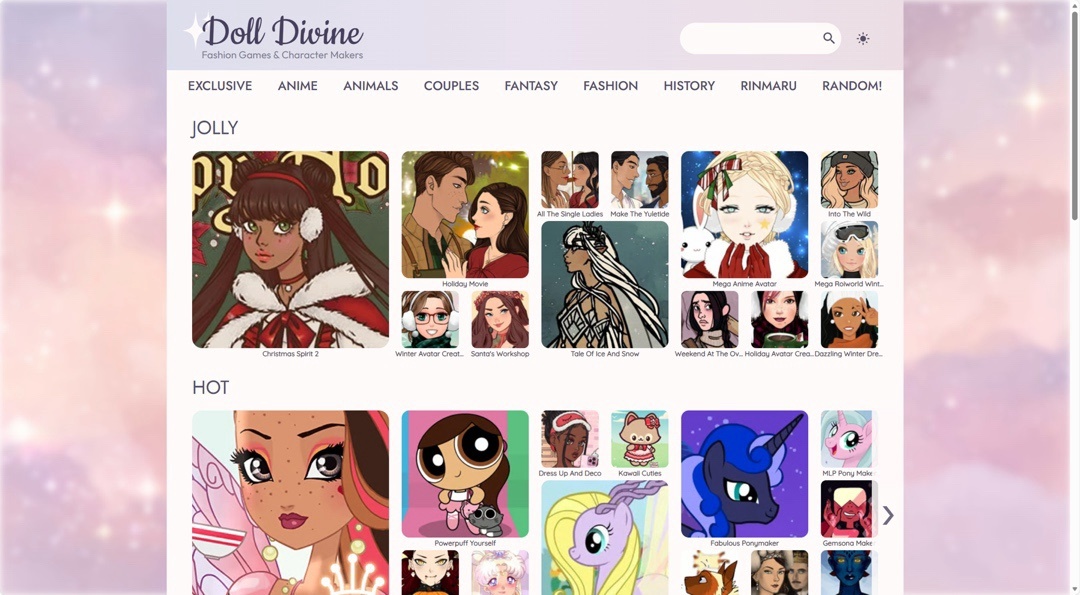
Task: Focus the search input field
Action: (x=751, y=39)
